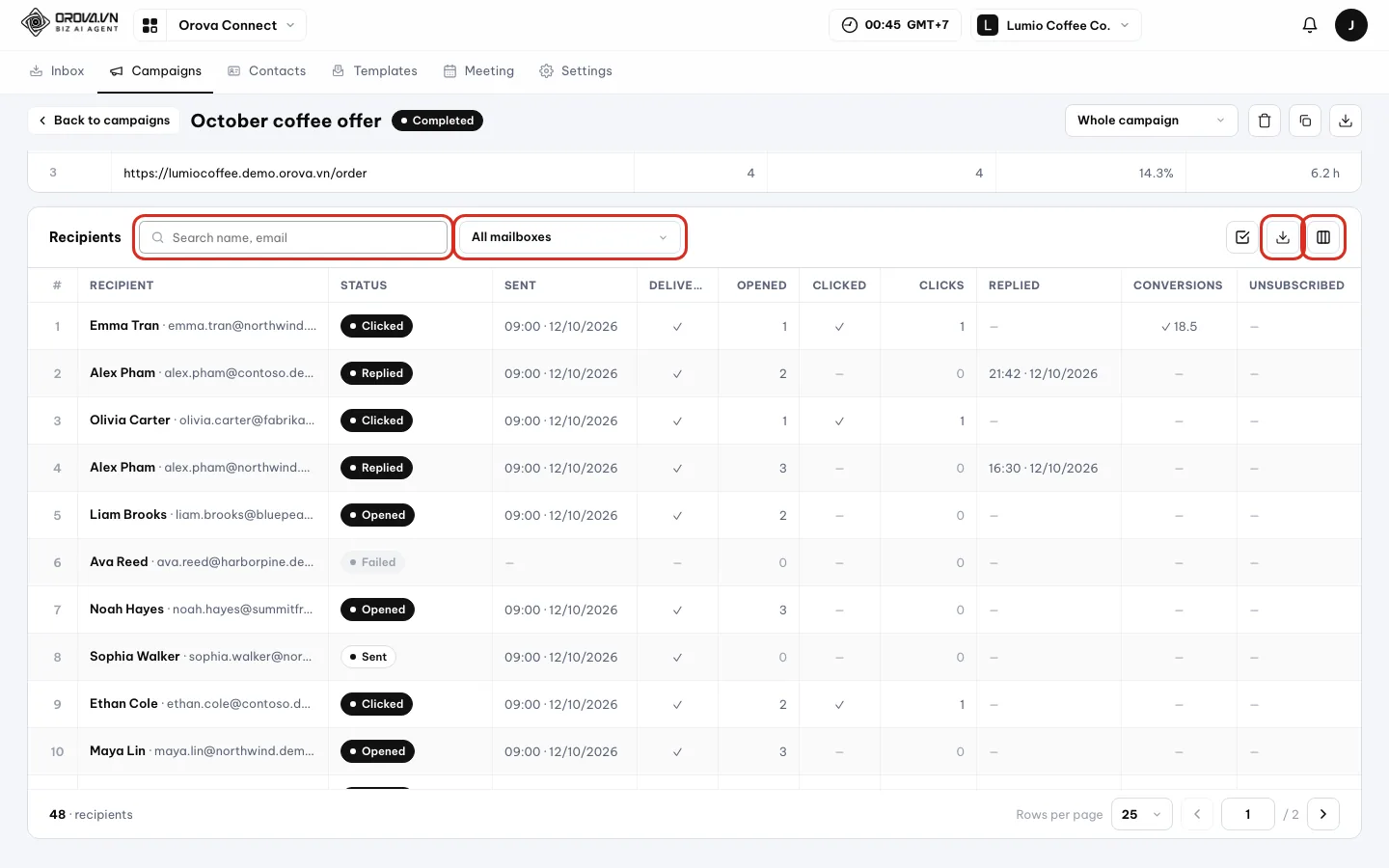Go to the Templates tab
This screenshot has width=1389, height=868.
(374, 71)
